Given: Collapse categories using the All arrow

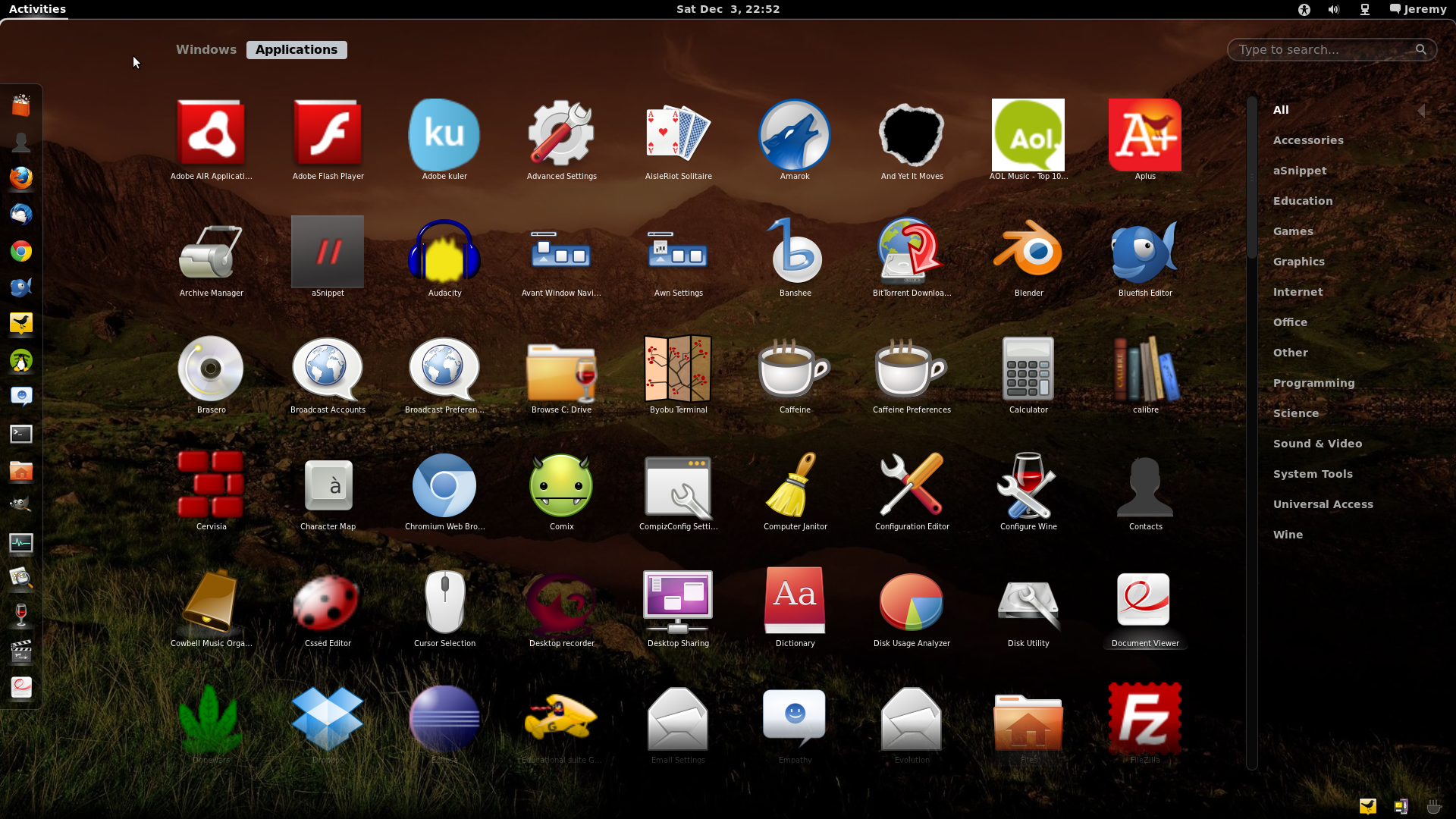Looking at the screenshot, I should pyautogui.click(x=1421, y=111).
